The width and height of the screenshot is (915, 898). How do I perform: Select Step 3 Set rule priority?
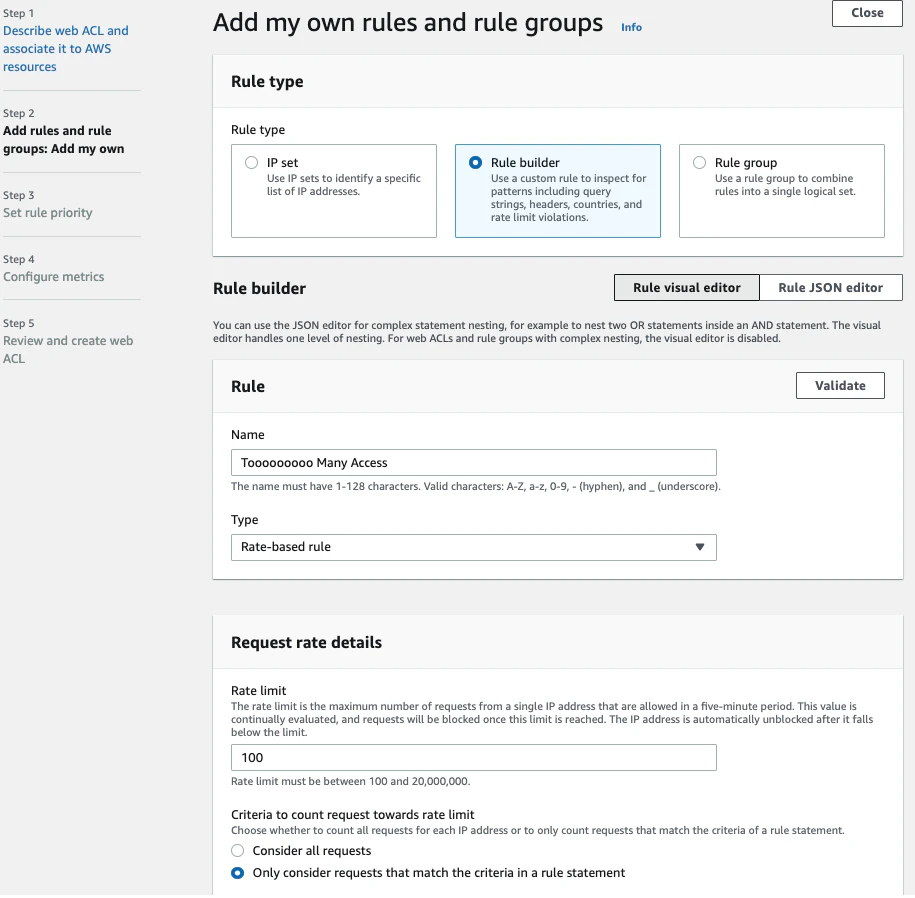pyautogui.click(x=48, y=213)
